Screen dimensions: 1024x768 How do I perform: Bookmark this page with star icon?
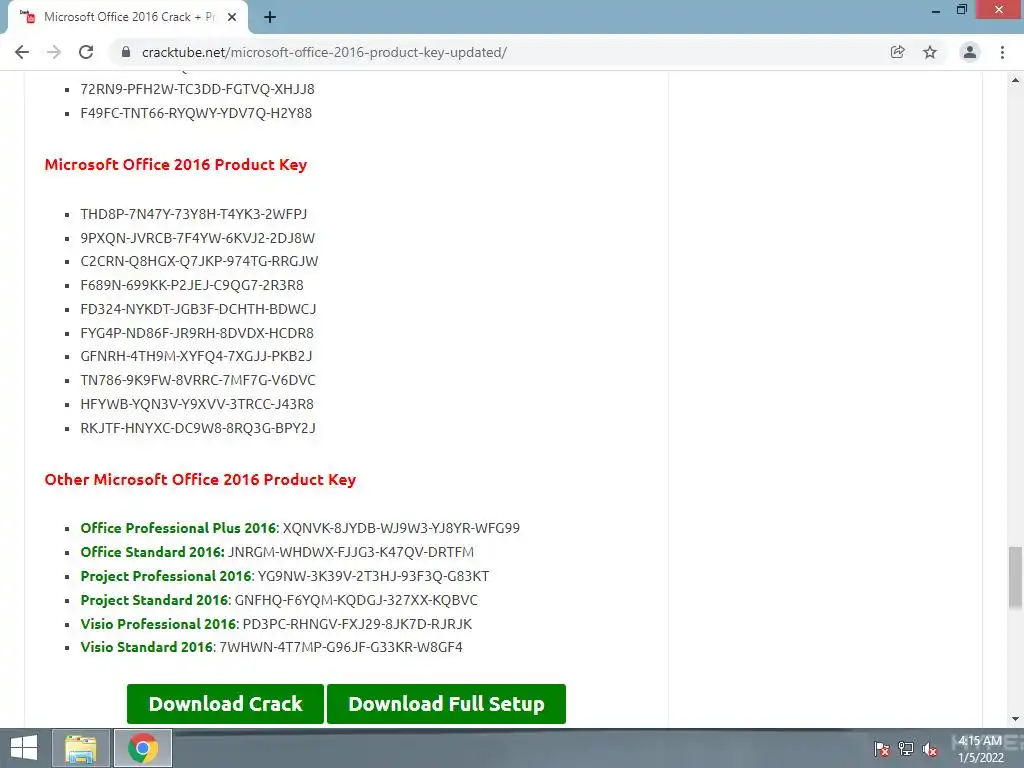pyautogui.click(x=930, y=52)
